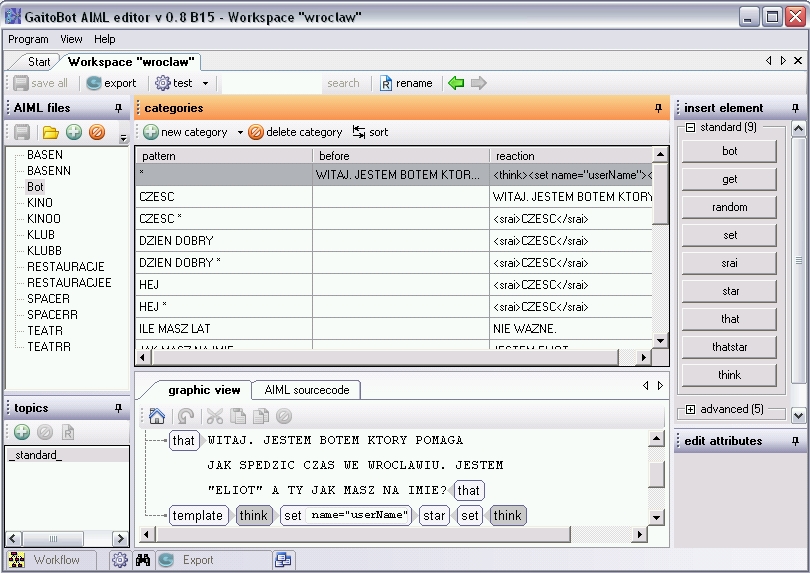The image size is (810, 573).
Task: Open AIML file folder icon
Action: click(x=50, y=132)
